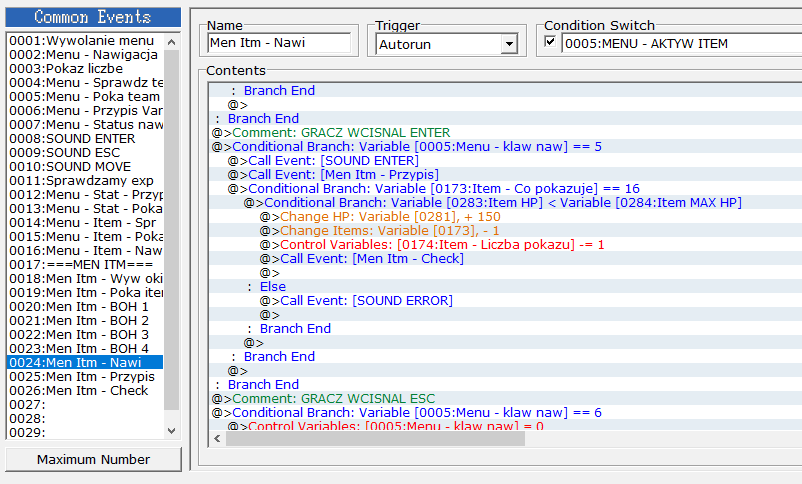Image resolution: width=802 pixels, height=484 pixels.
Task: Select Change Items: Variable [0173], - 1 line
Action: (x=505, y=230)
